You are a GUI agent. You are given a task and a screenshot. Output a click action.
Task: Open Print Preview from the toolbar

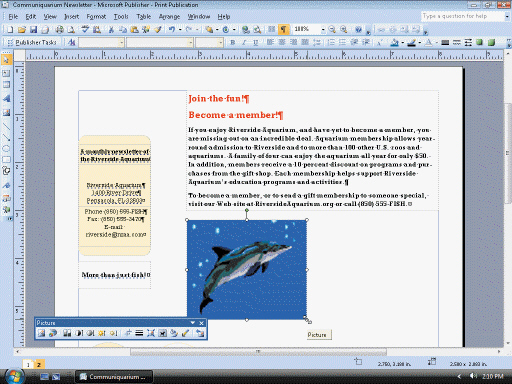[x=71, y=30]
